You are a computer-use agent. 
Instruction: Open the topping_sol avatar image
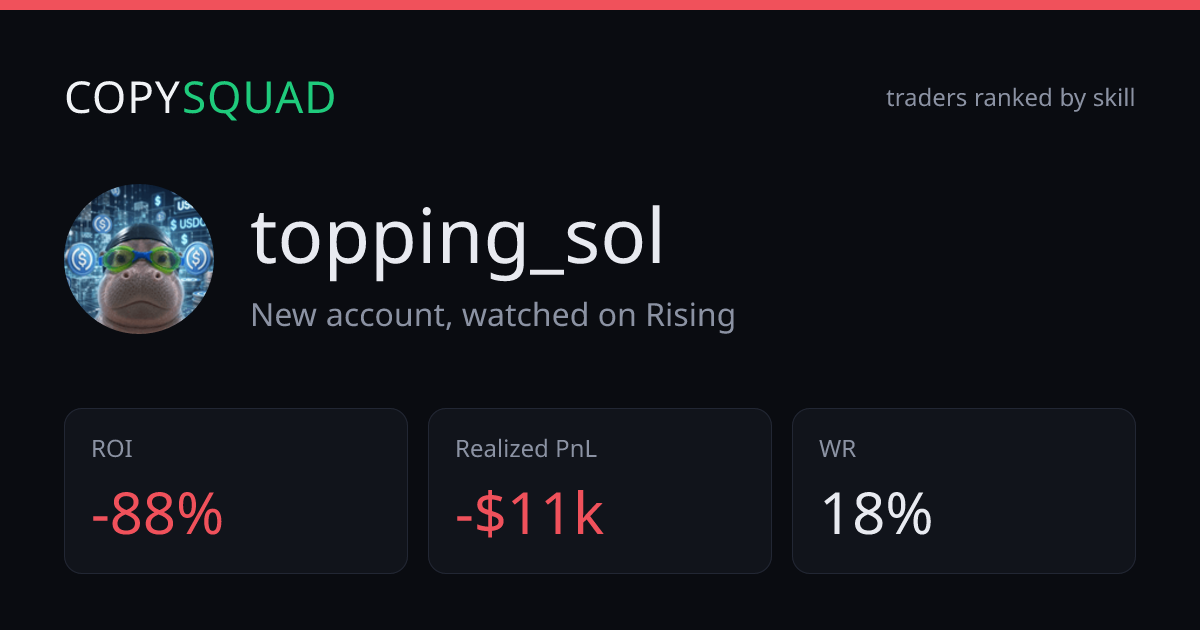(x=139, y=259)
